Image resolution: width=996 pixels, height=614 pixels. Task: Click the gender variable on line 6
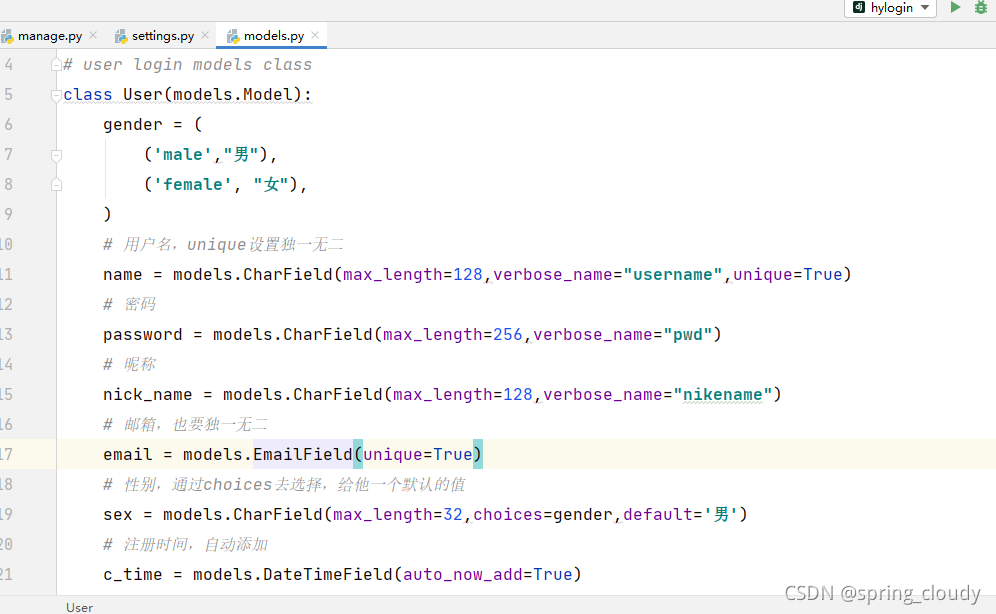point(133,124)
